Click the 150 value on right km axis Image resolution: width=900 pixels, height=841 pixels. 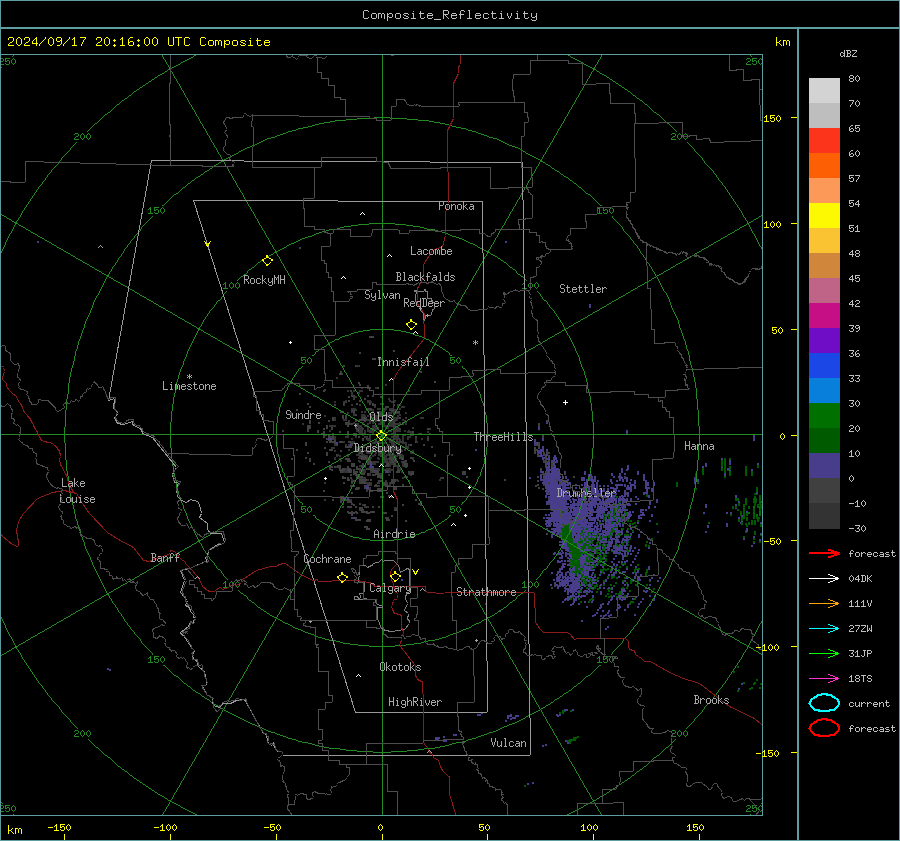[x=772, y=118]
